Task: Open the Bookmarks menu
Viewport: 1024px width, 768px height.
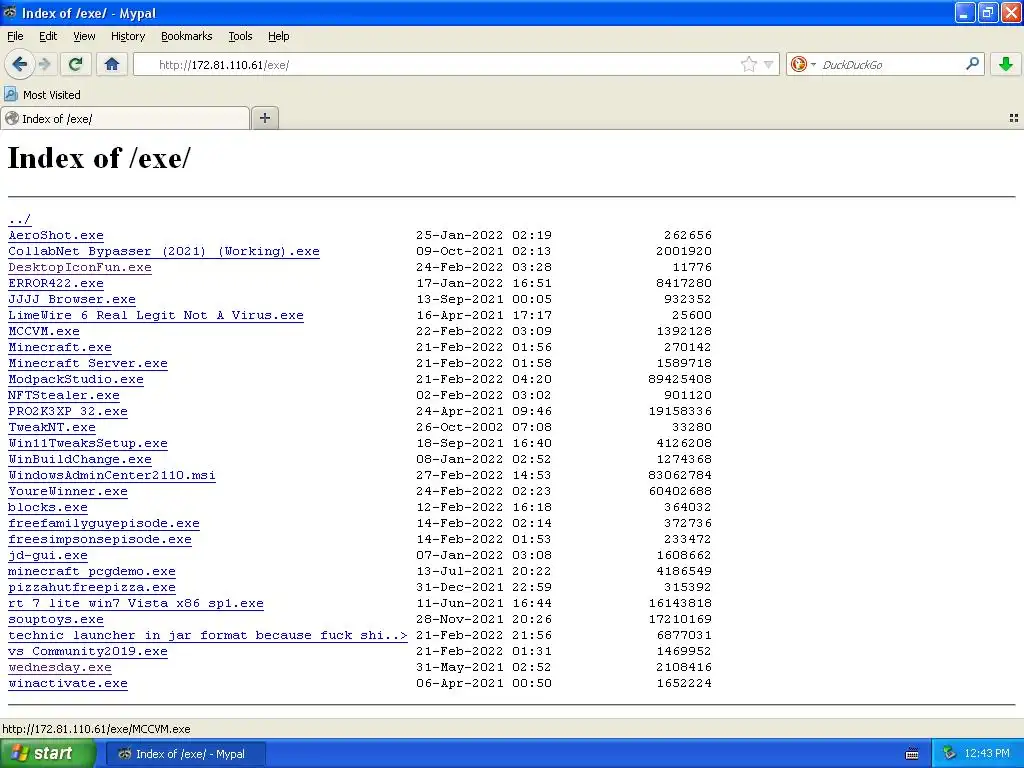Action: tap(186, 36)
